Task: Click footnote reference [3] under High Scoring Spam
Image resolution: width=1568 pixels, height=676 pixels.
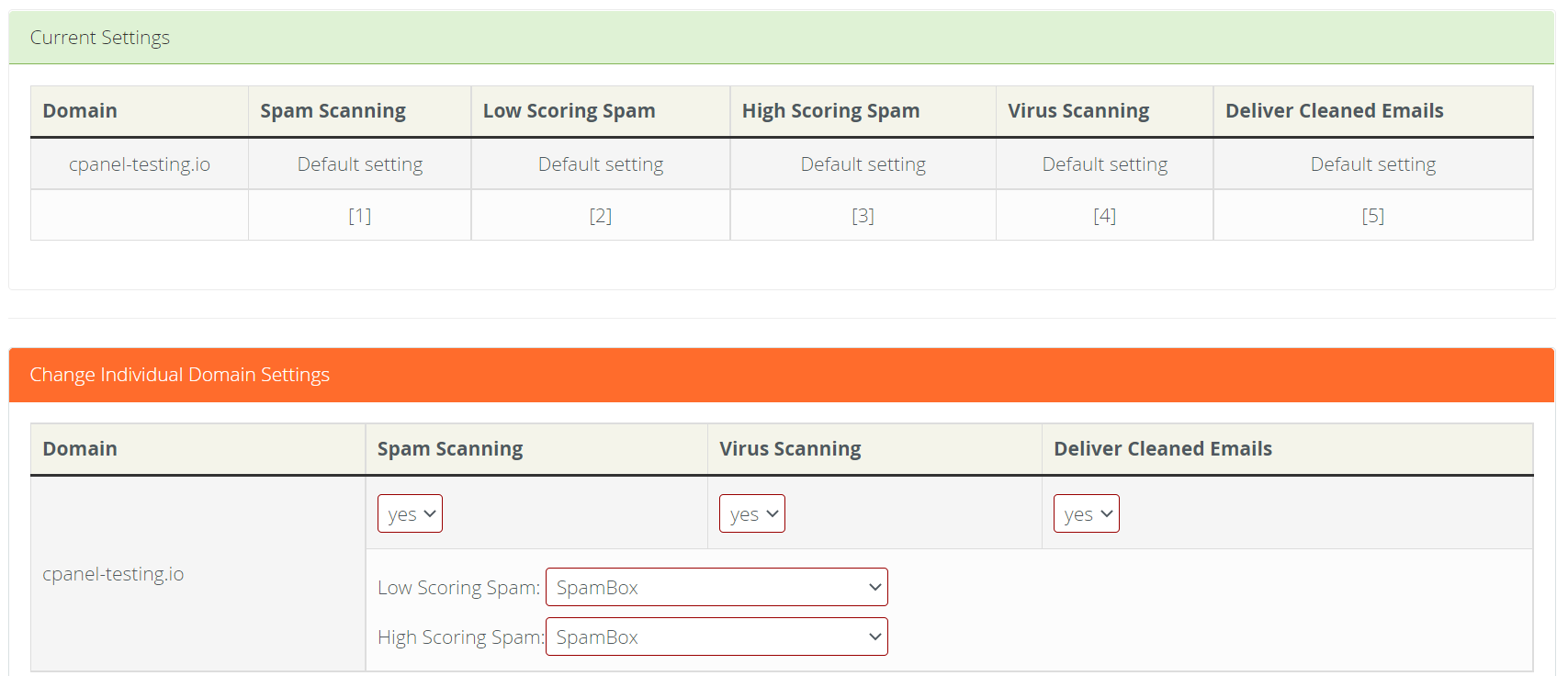Action: tap(863, 216)
